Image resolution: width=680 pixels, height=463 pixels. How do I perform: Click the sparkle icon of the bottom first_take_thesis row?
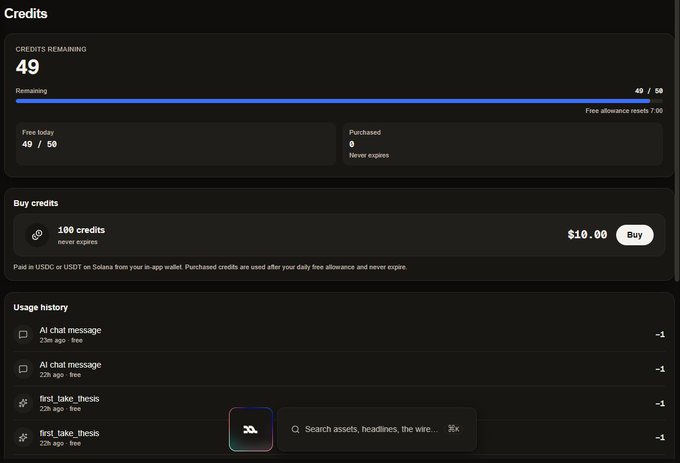pyautogui.click(x=23, y=437)
